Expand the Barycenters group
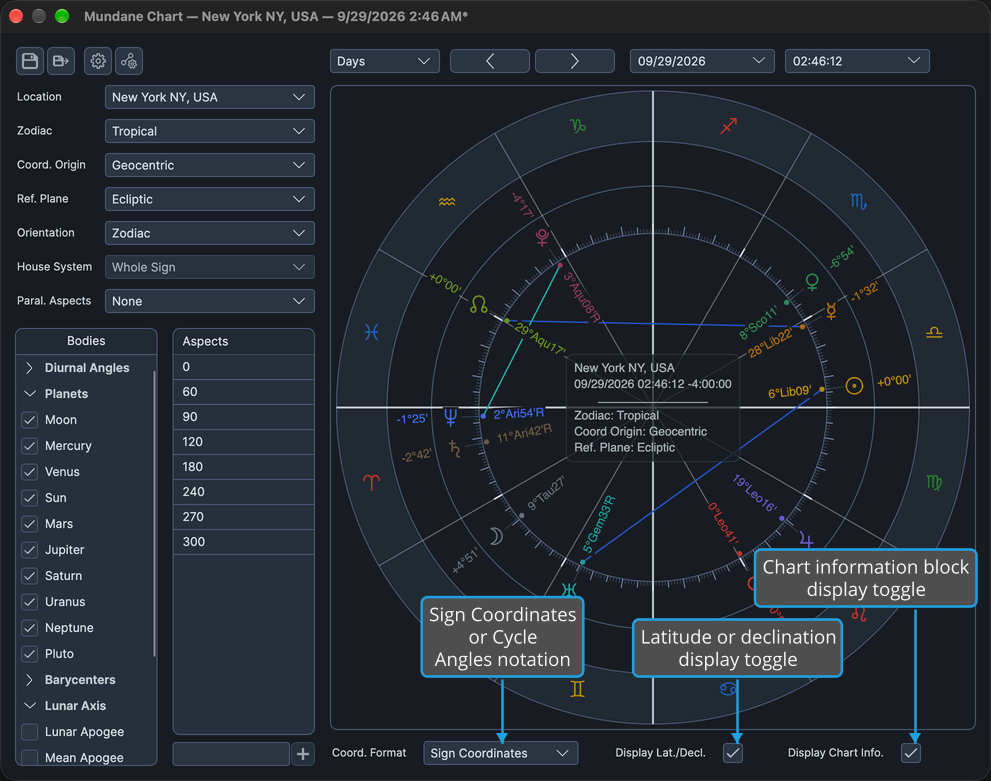The width and height of the screenshot is (991, 781). pos(29,680)
